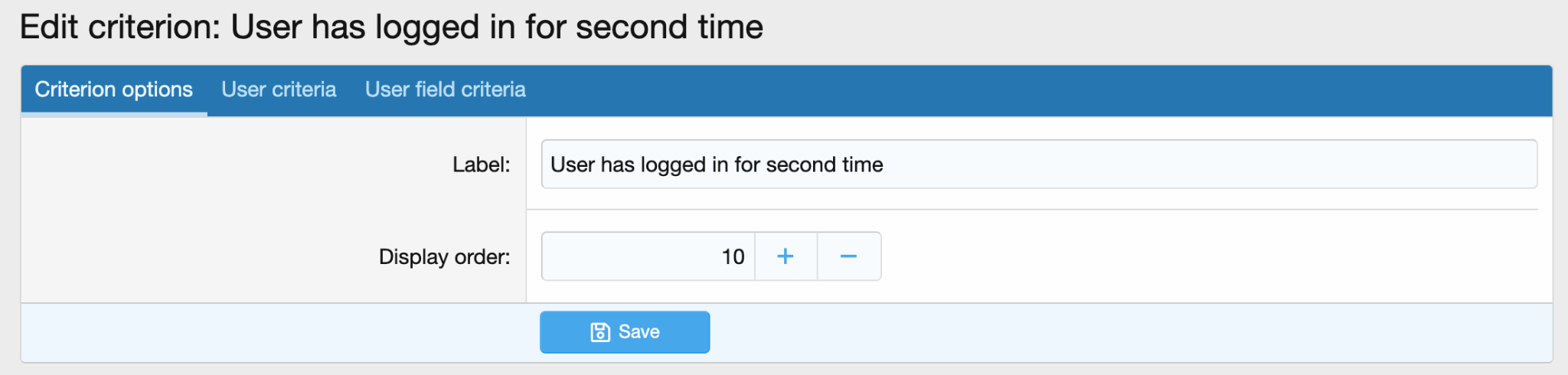Focus the Label text input field
Image resolution: width=1568 pixels, height=375 pixels.
[1148, 164]
